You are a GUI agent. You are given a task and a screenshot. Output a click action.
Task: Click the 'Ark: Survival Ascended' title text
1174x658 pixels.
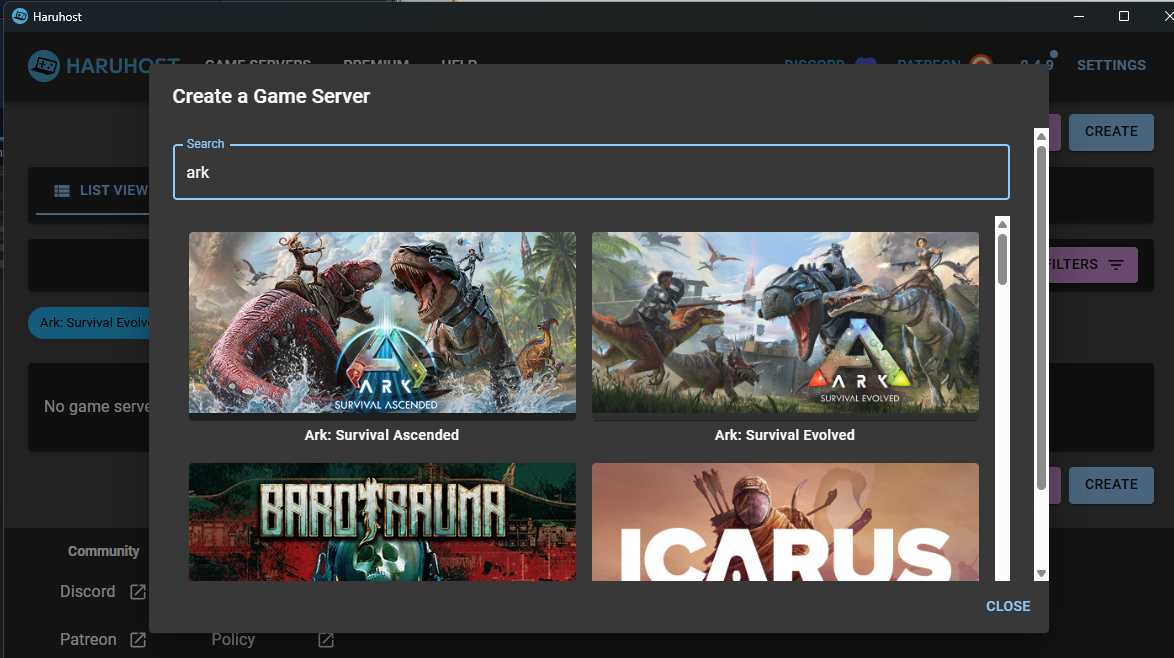tap(382, 435)
